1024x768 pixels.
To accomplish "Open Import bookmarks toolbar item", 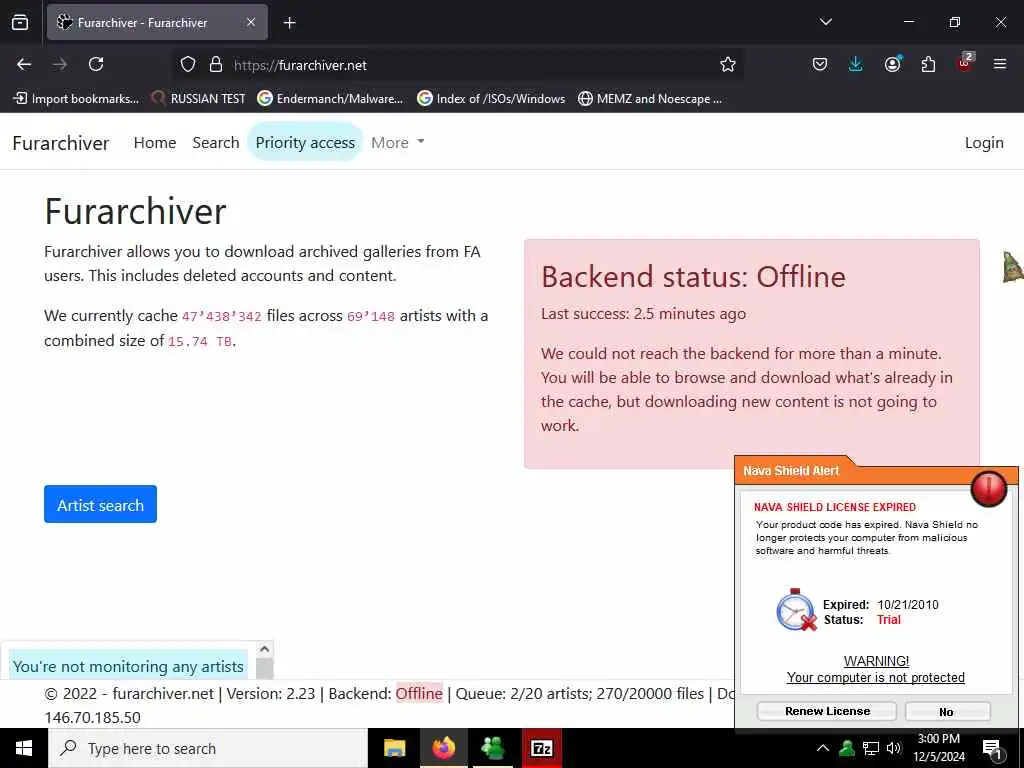I will tap(76, 99).
